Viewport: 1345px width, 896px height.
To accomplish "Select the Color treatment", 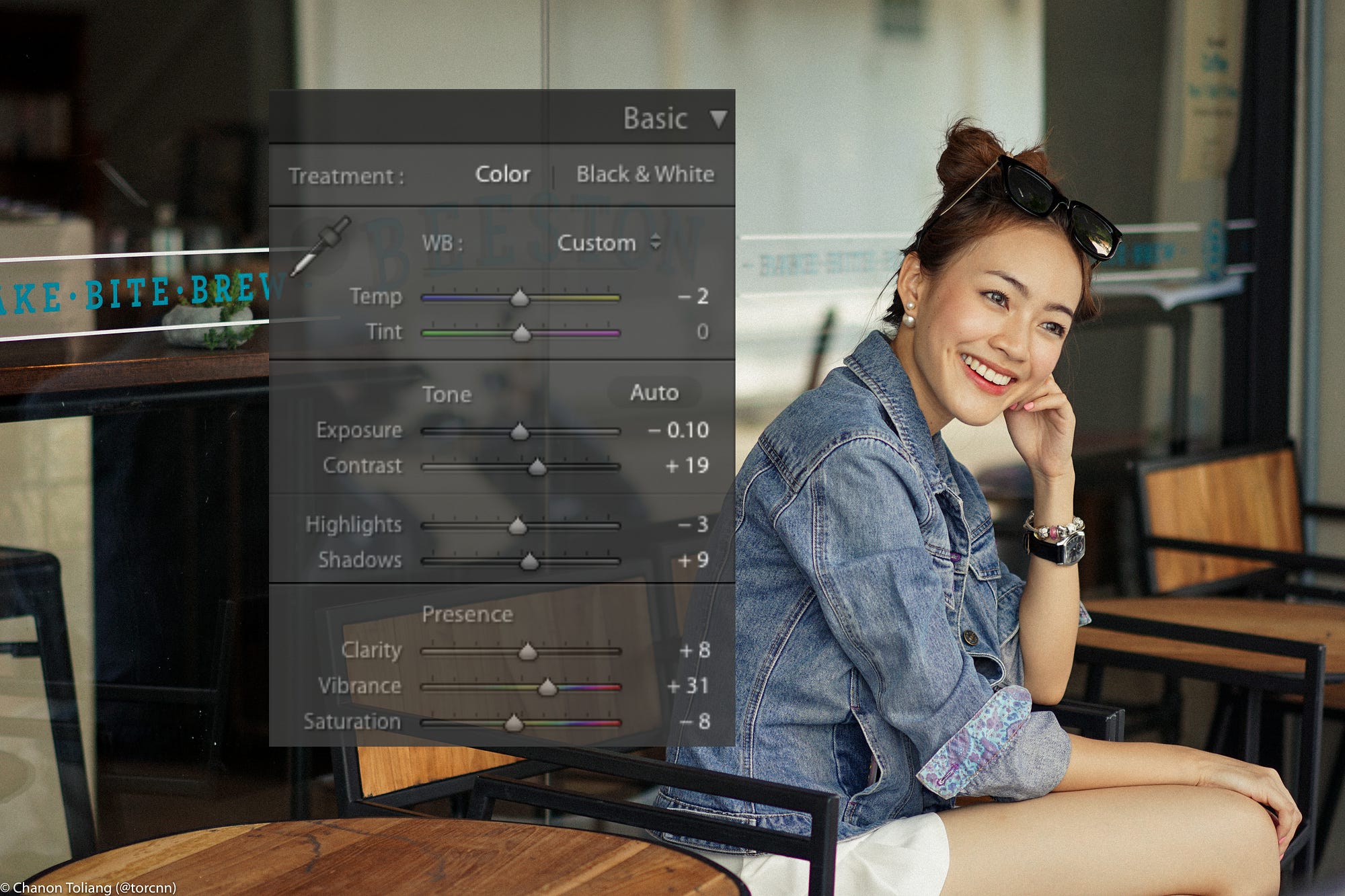I will [x=502, y=174].
